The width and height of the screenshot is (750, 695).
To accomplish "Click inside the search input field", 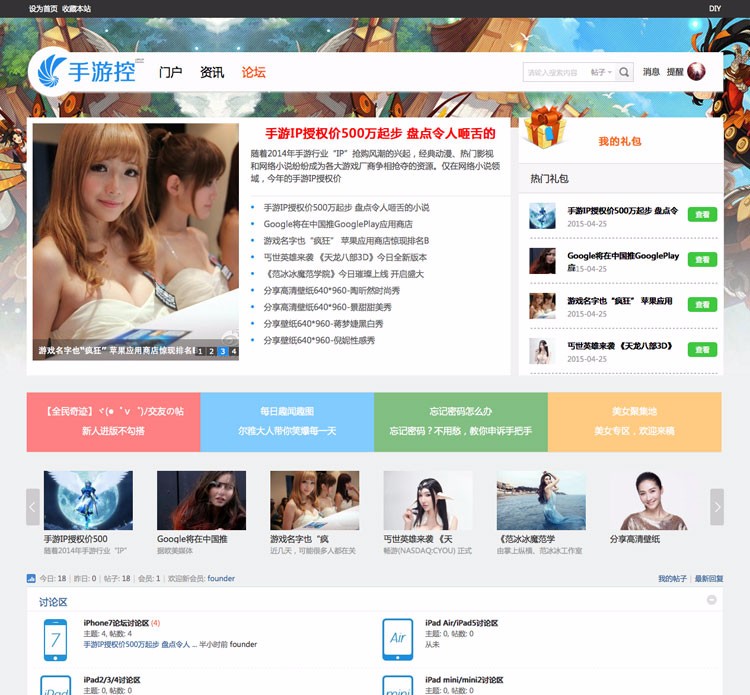I will pos(555,72).
